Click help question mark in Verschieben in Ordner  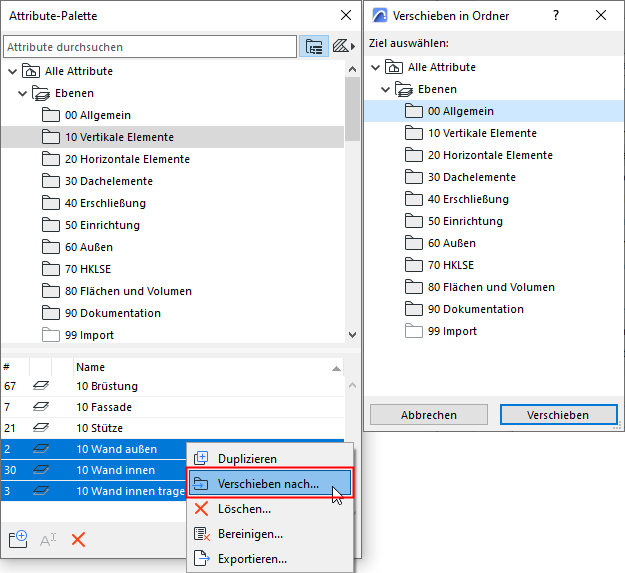(x=556, y=15)
